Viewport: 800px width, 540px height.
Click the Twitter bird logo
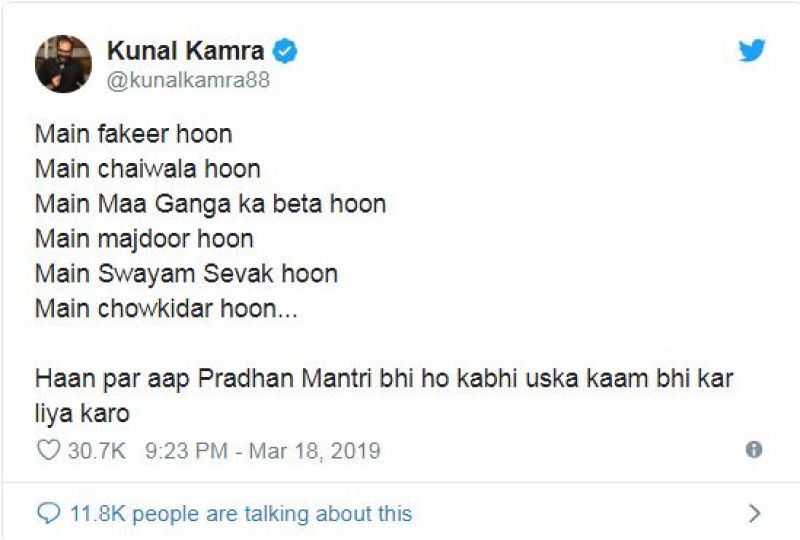(752, 51)
